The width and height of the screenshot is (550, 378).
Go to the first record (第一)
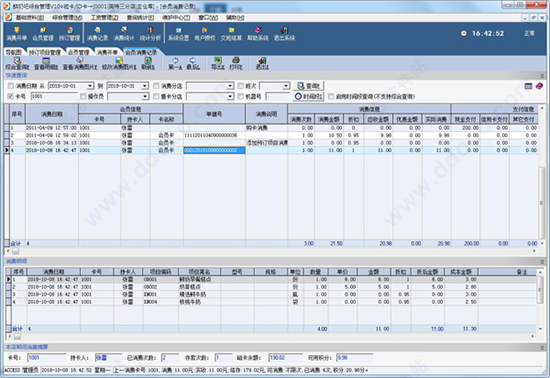point(175,63)
